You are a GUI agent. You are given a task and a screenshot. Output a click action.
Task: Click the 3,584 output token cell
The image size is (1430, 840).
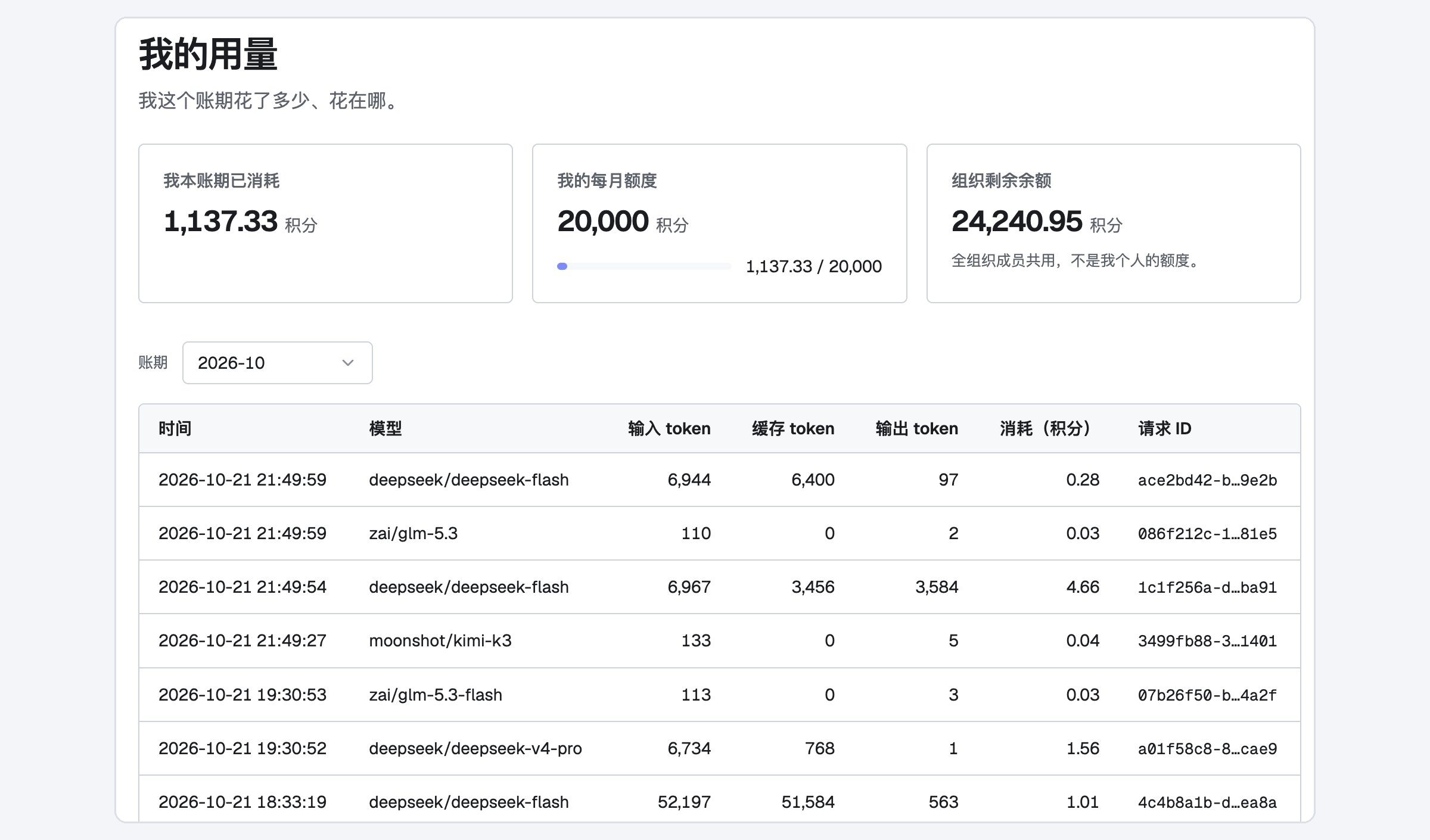click(937, 587)
